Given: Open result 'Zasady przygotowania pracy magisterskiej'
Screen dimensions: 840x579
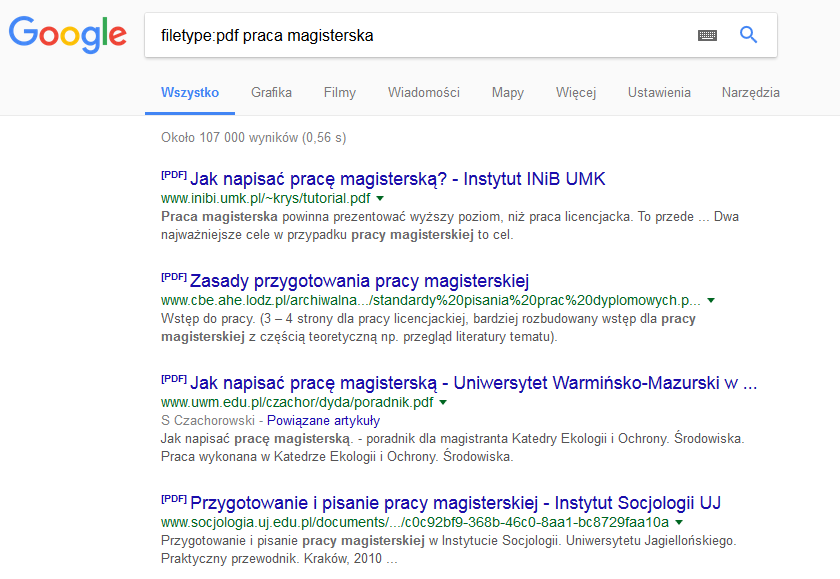Looking at the screenshot, I should pos(359,281).
